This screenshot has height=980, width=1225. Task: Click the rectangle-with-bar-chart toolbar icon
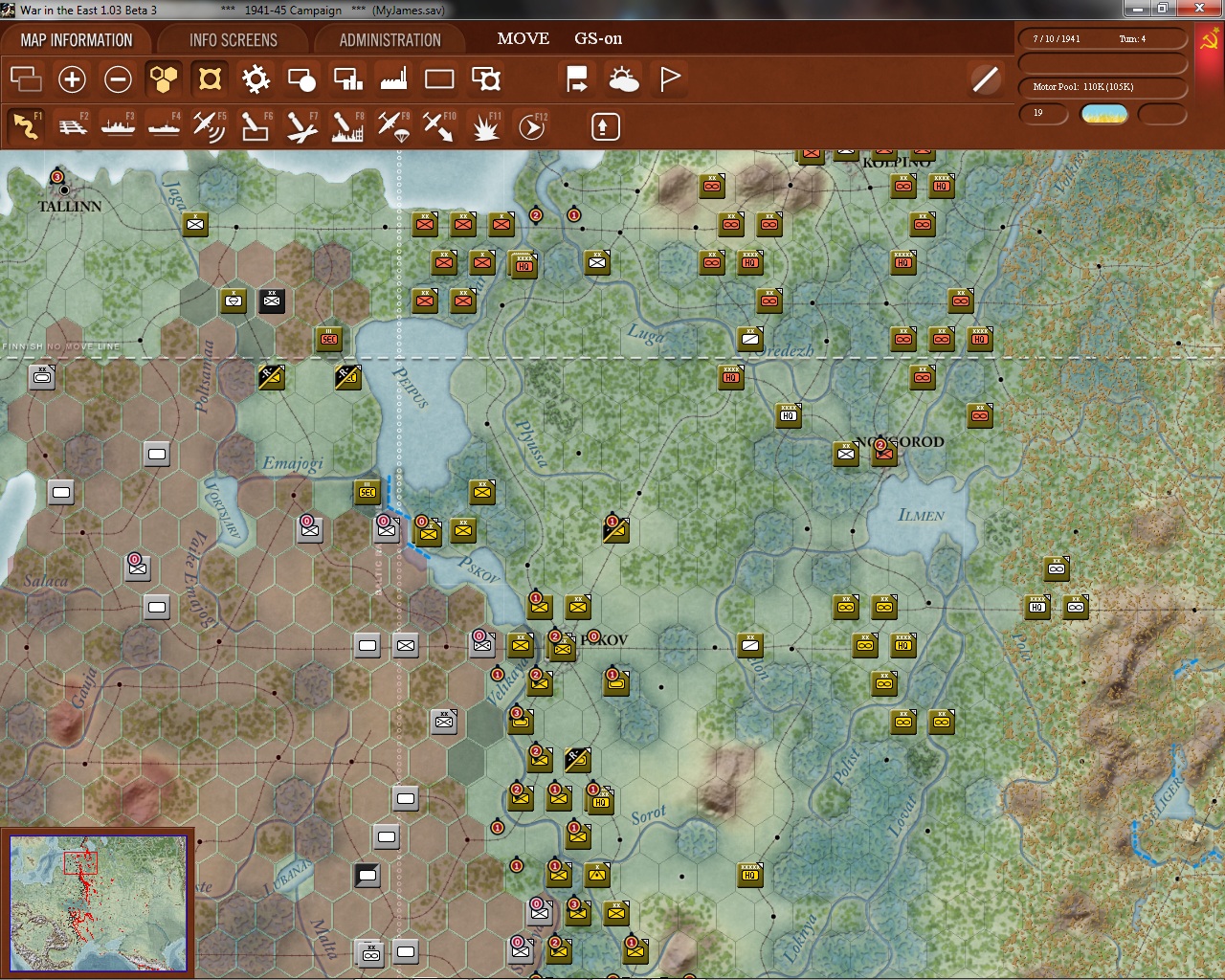coord(347,78)
